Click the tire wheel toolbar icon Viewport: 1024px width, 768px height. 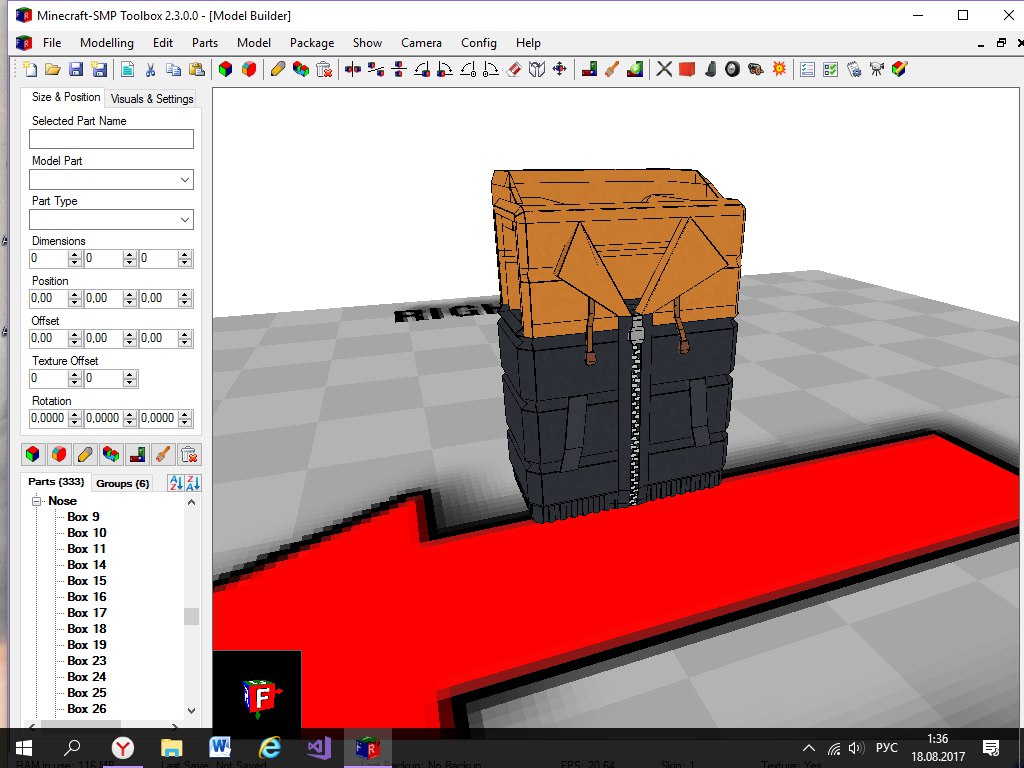(733, 69)
